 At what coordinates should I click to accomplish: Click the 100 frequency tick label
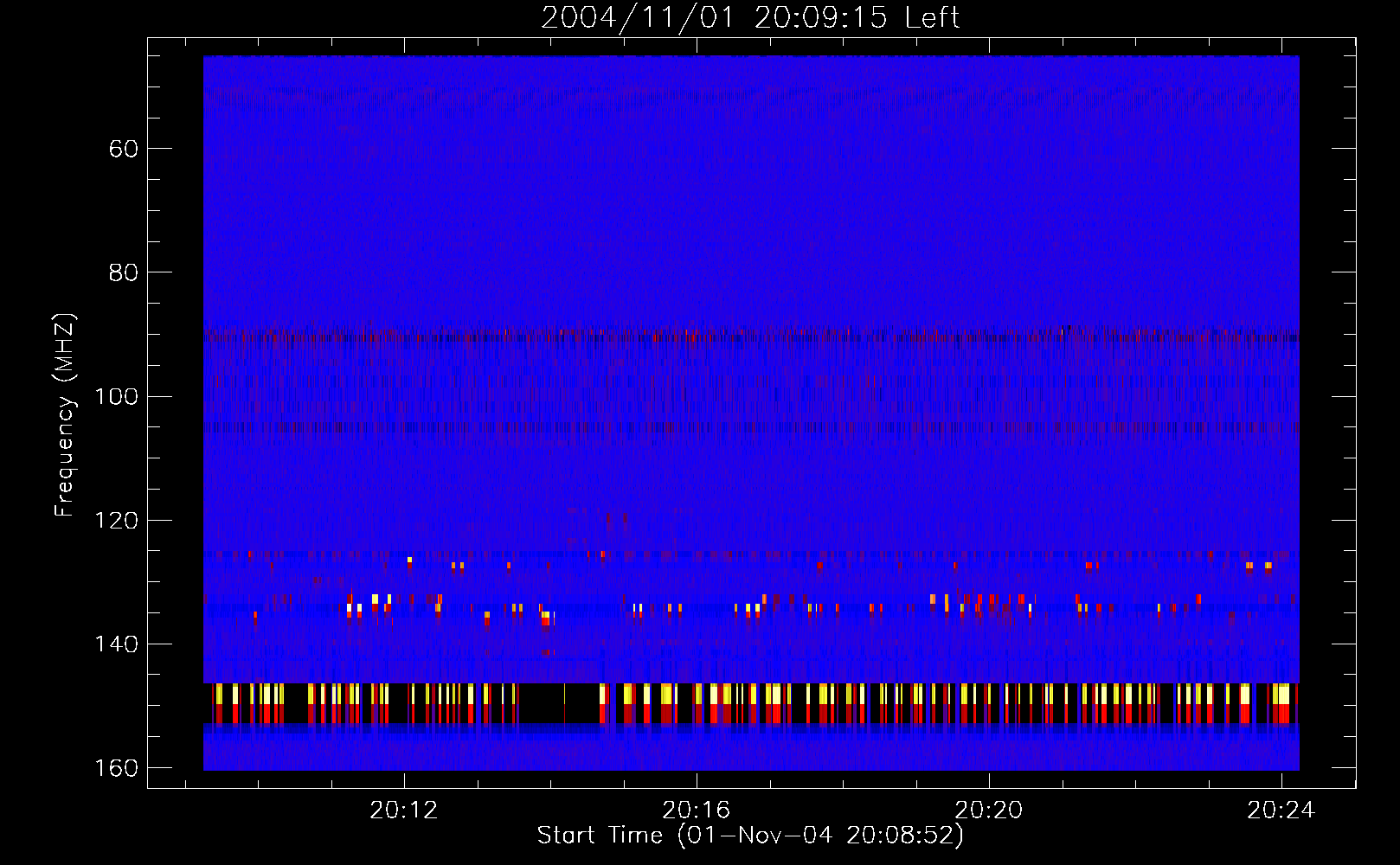(x=116, y=397)
